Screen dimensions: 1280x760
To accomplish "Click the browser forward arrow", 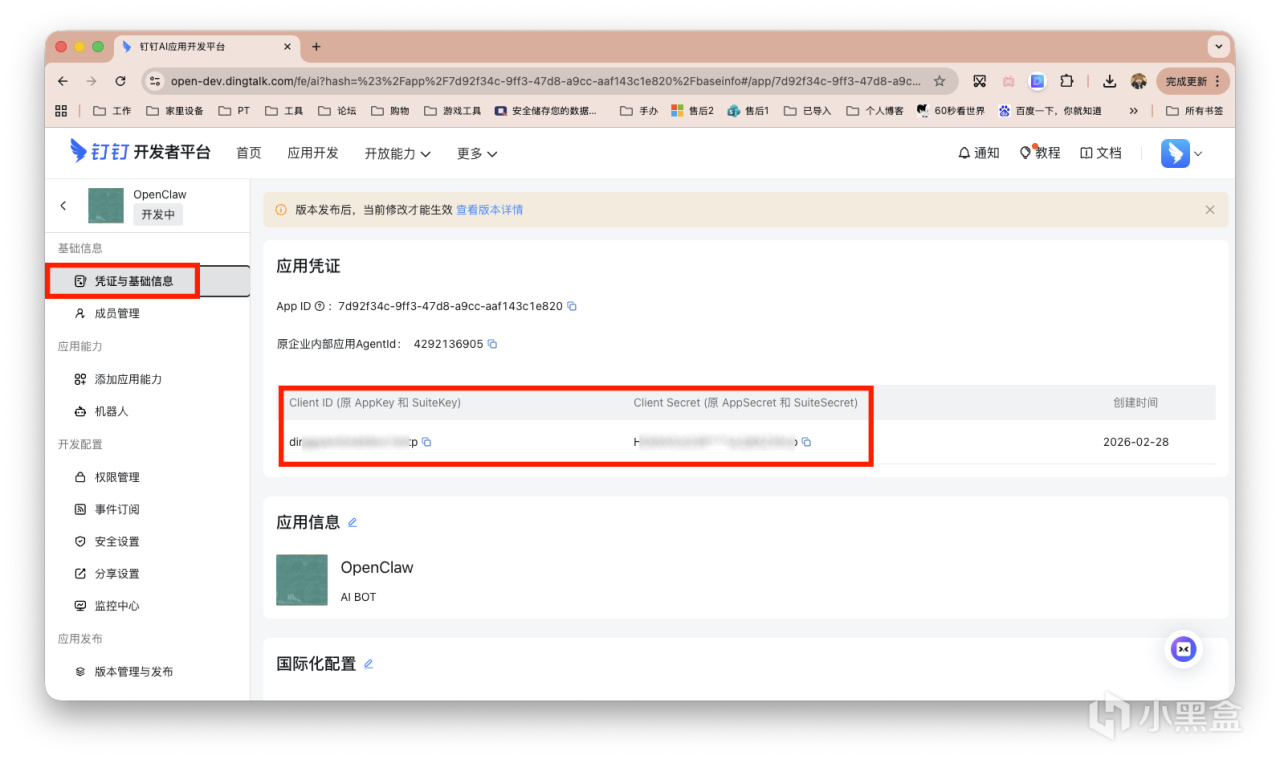I will 92,81.
